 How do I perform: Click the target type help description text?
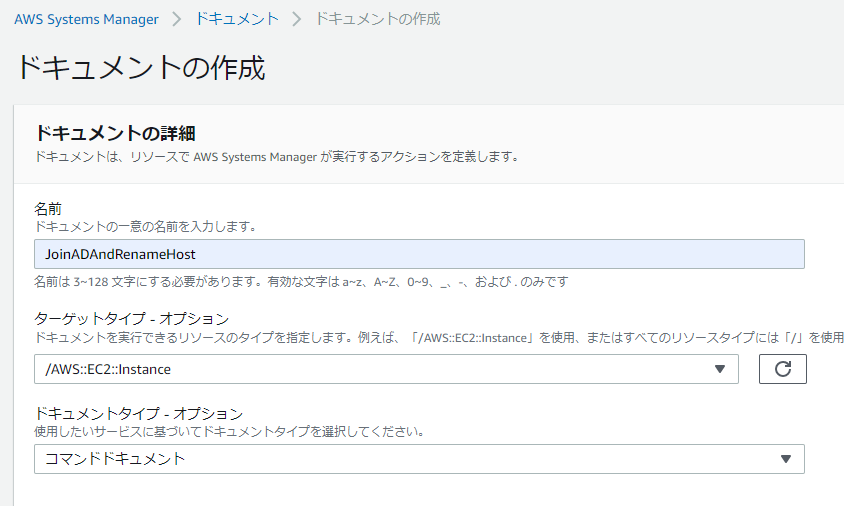pyautogui.click(x=438, y=337)
